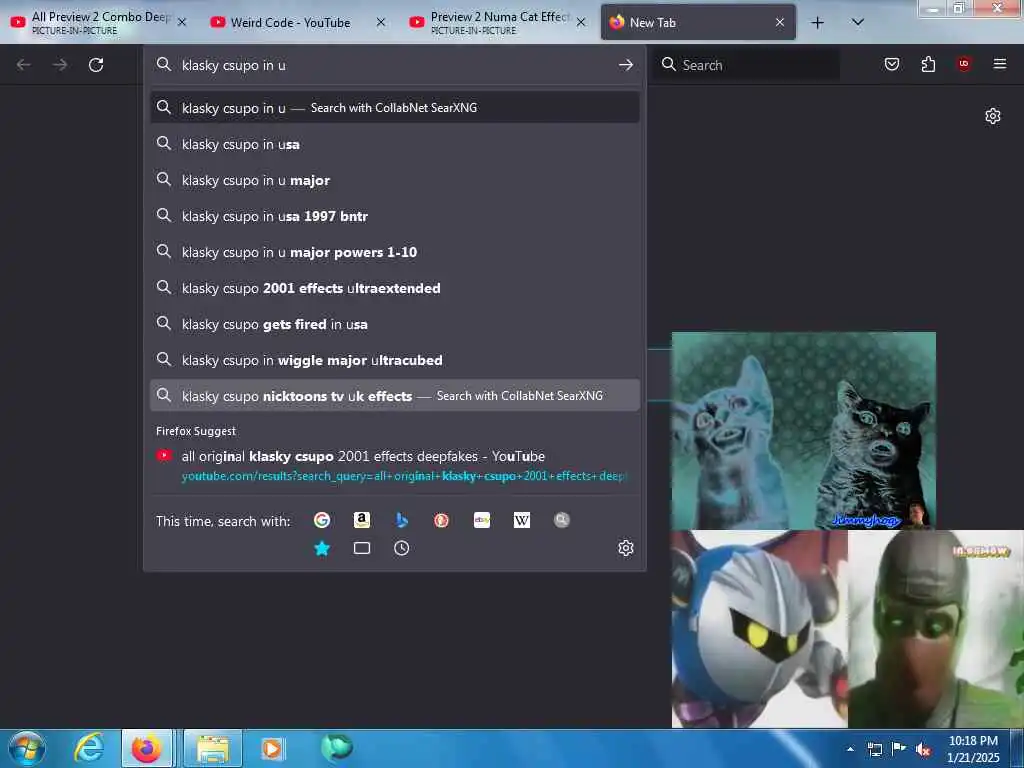1024x768 pixels.
Task: Select suggestion 'klasky csupo gets fired in usa'
Action: point(394,323)
